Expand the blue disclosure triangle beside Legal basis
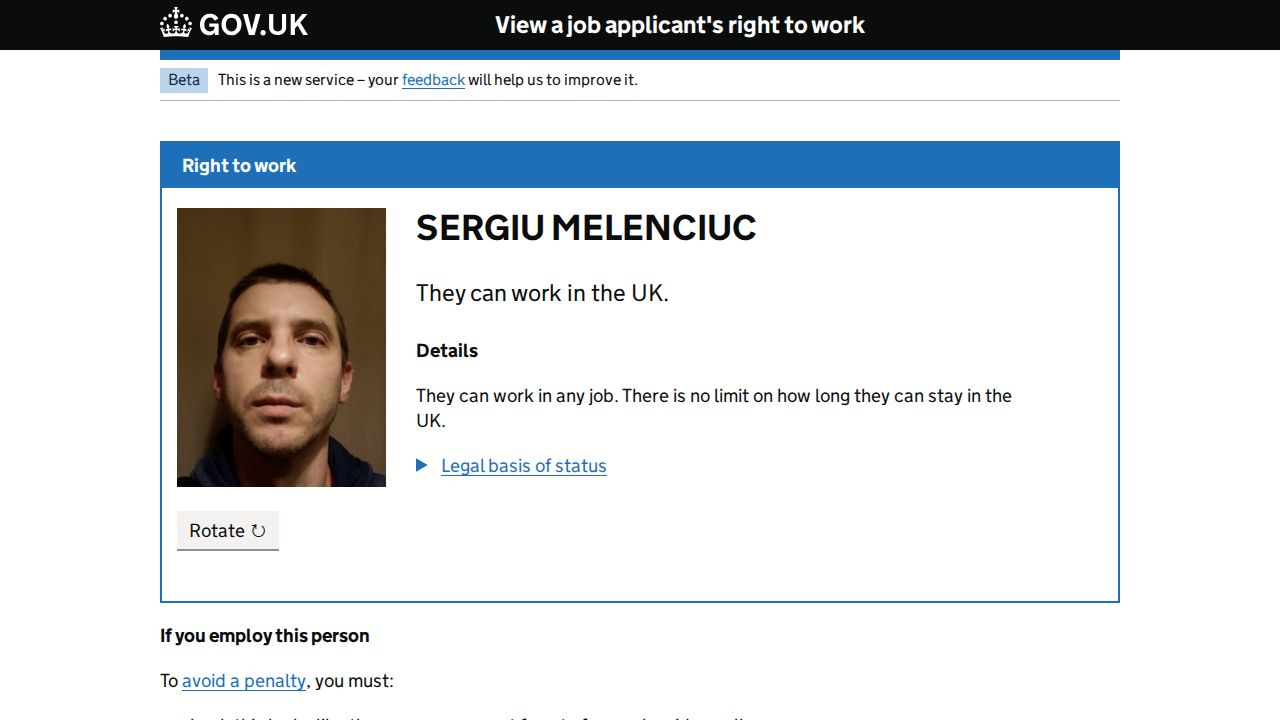This screenshot has width=1280, height=720. [422, 466]
